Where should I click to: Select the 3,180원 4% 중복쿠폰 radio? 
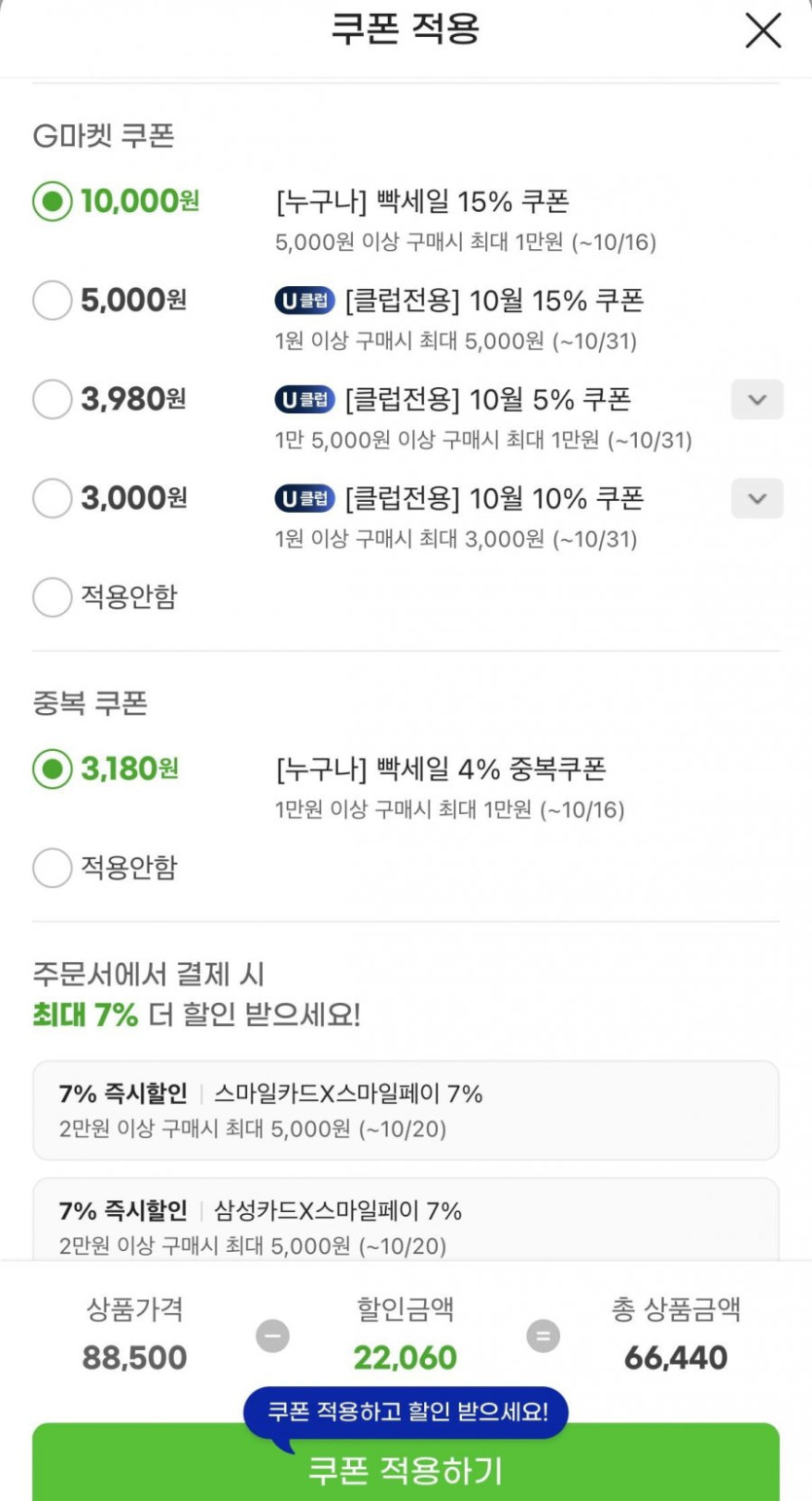(x=53, y=769)
